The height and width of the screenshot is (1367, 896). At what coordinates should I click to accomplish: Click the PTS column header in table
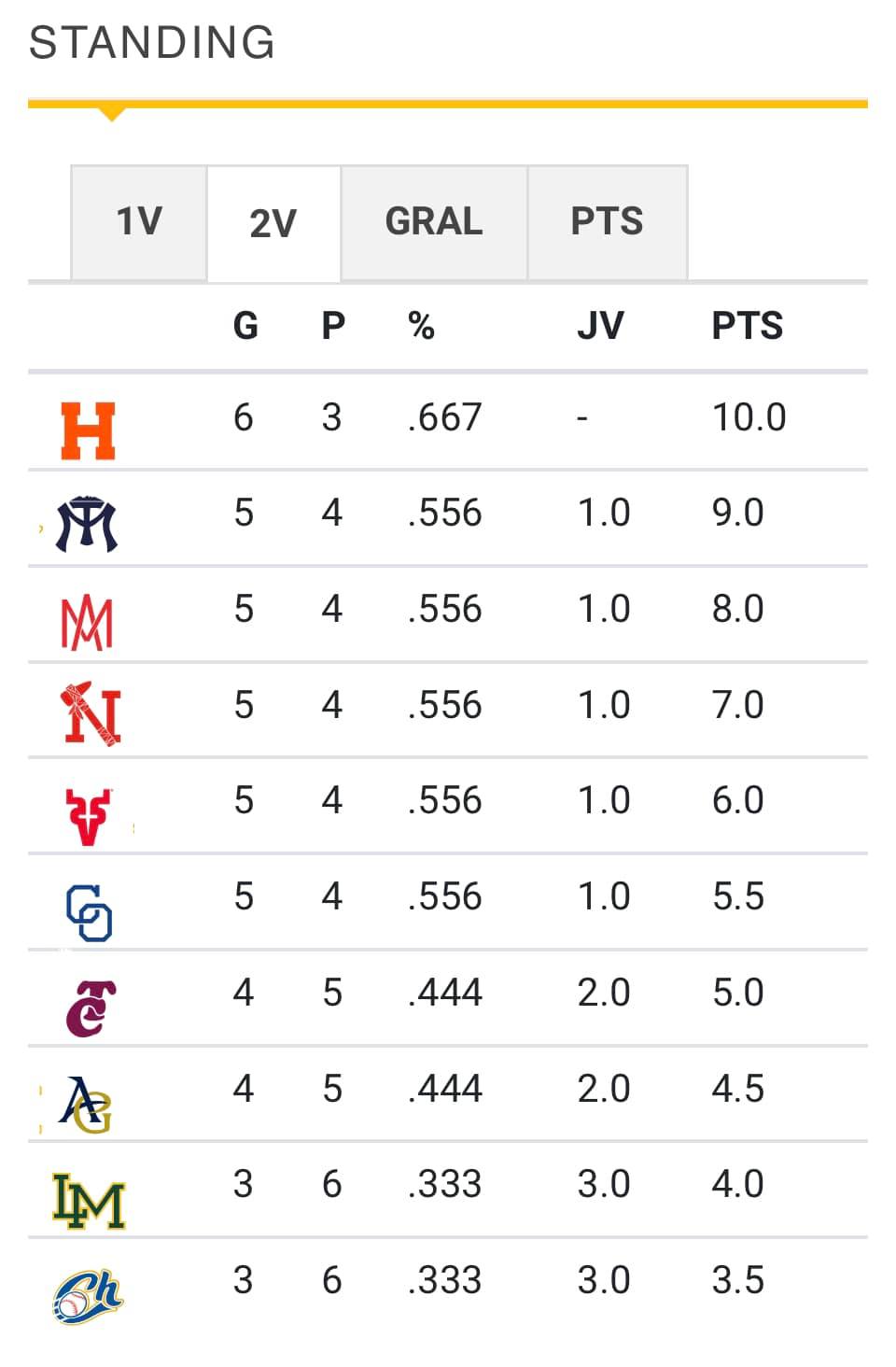[747, 326]
